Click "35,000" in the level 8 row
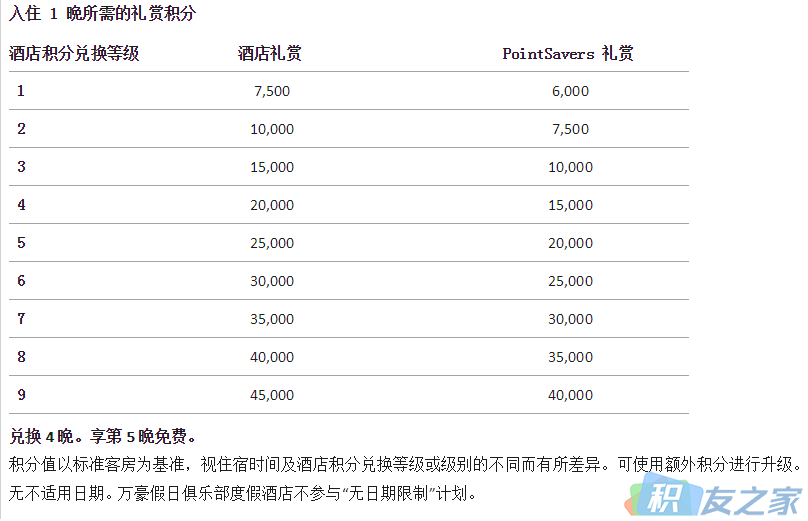The image size is (808, 521). [x=570, y=357]
